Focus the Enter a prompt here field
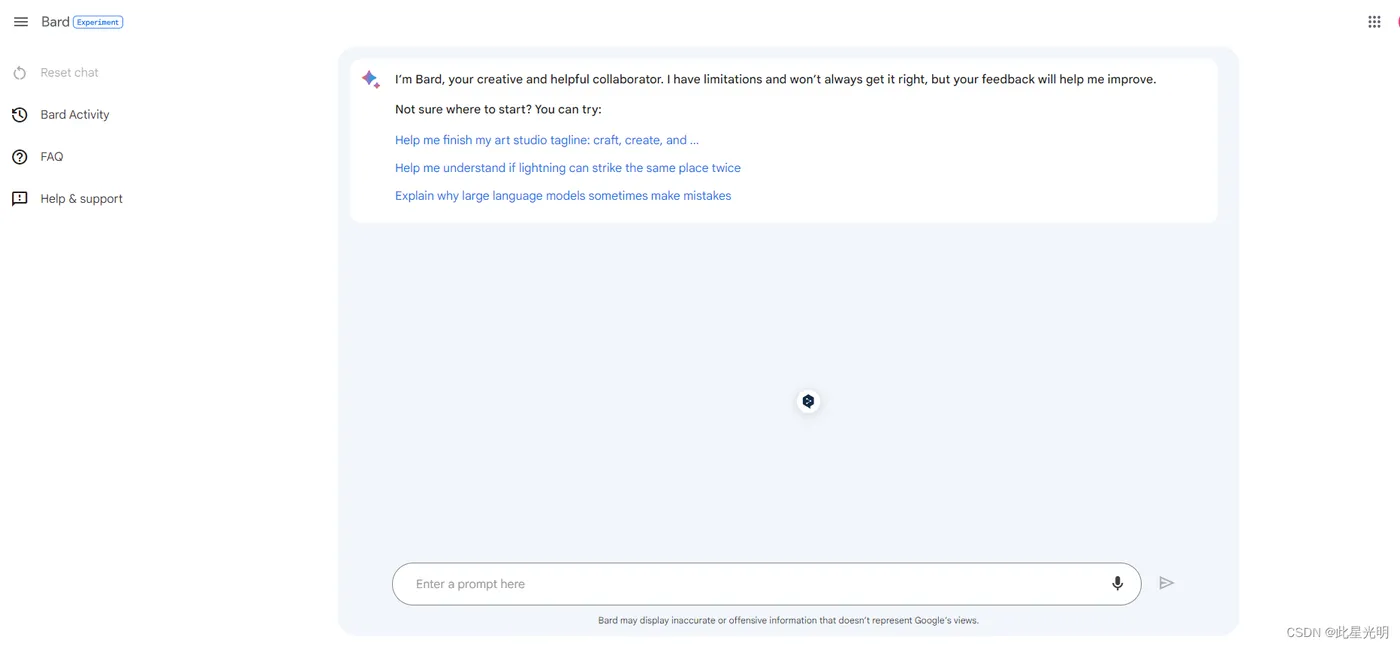 click(766, 584)
